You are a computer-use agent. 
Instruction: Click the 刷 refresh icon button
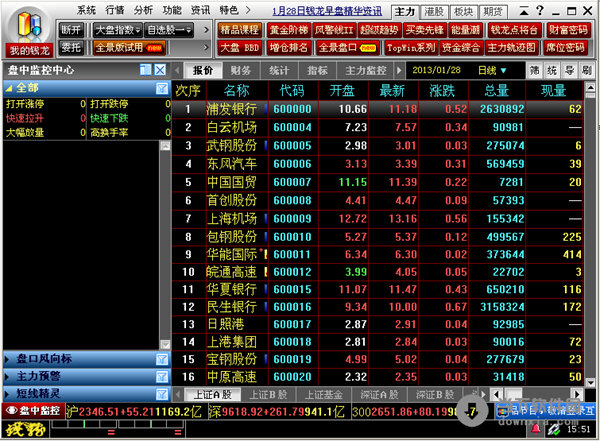pos(587,70)
